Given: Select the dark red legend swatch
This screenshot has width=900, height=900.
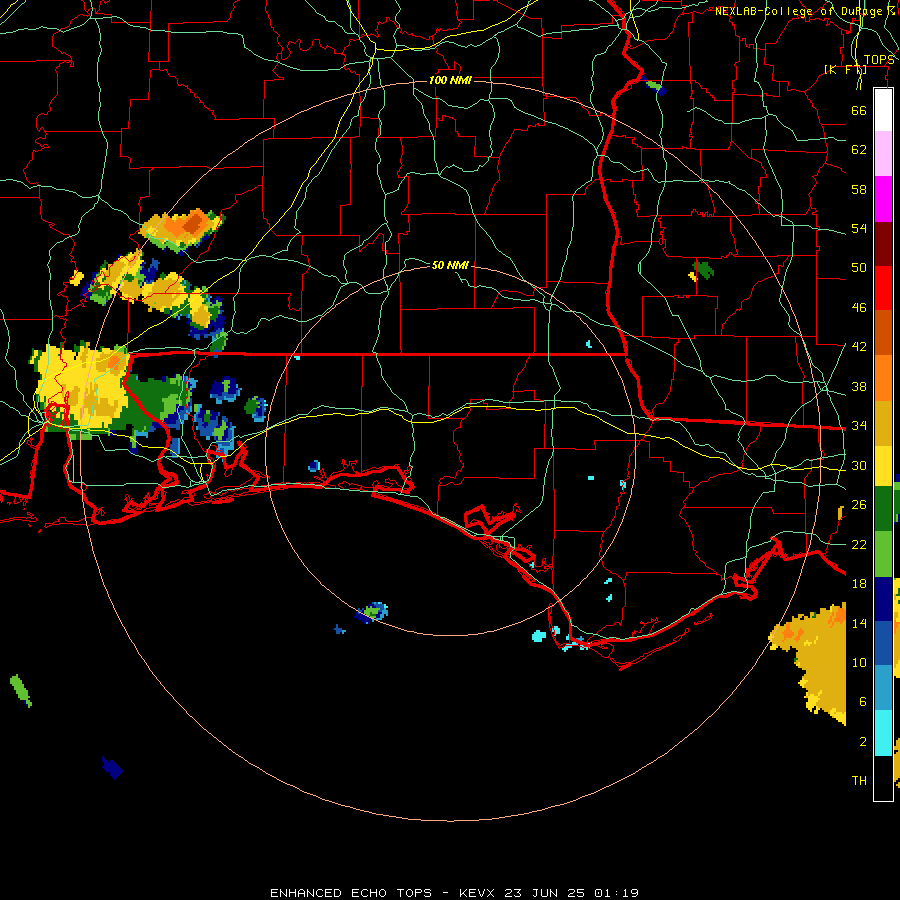Looking at the screenshot, I should tap(883, 243).
